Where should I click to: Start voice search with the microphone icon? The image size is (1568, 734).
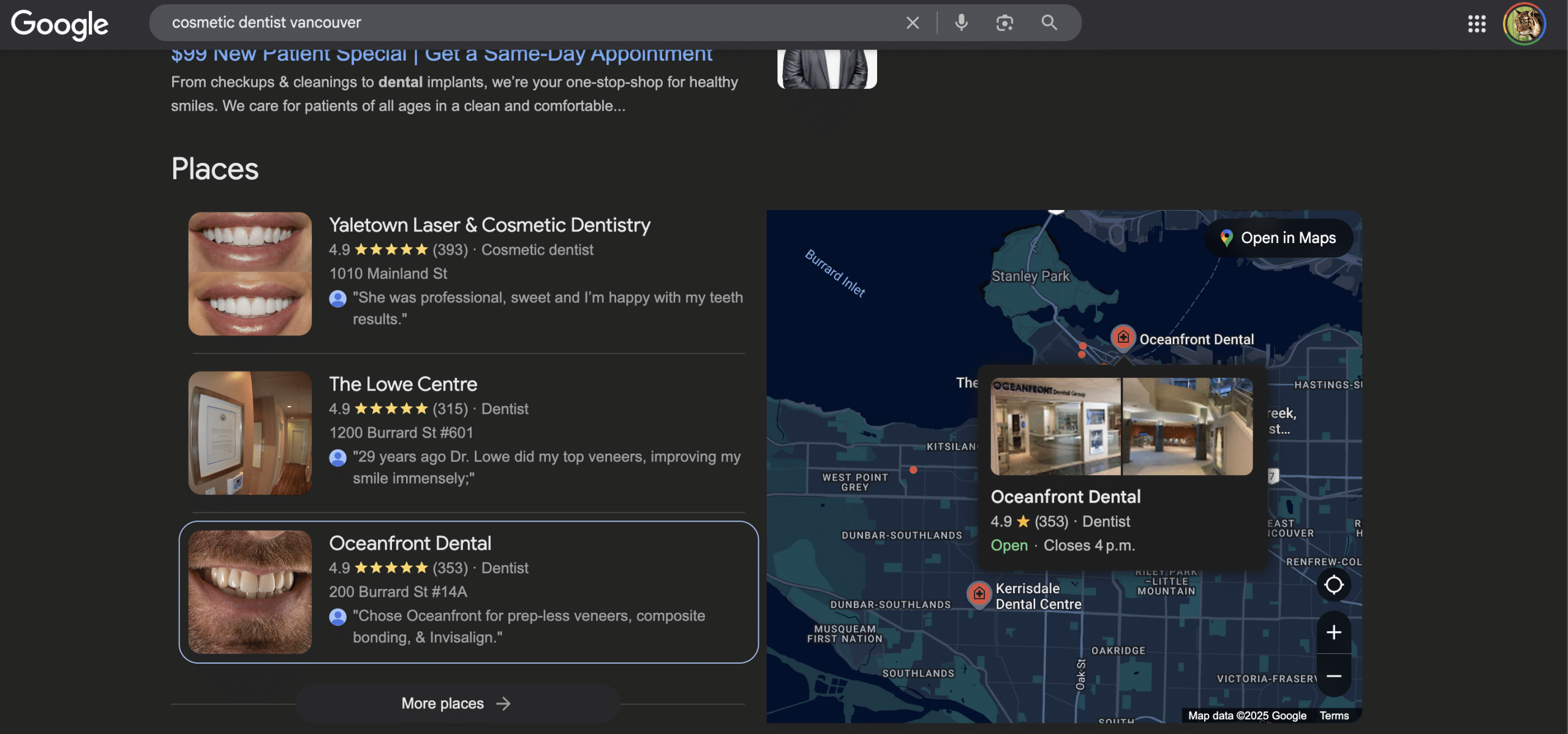[x=962, y=23]
